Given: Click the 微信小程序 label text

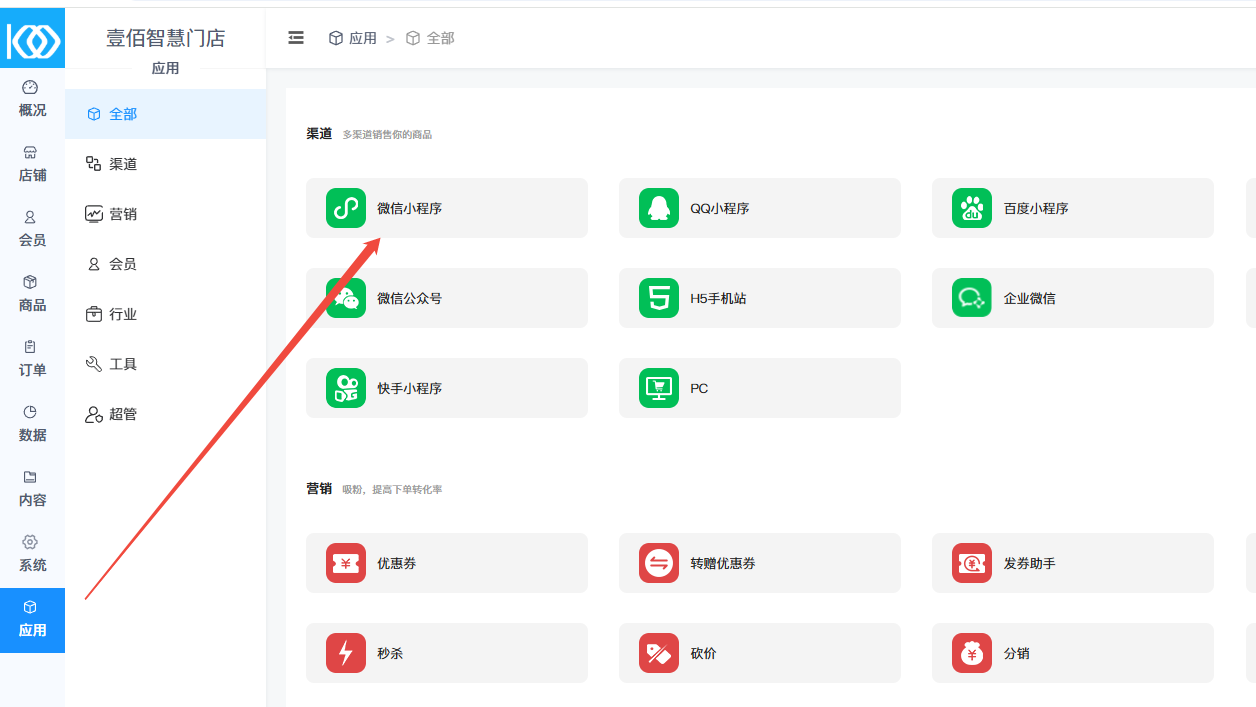Looking at the screenshot, I should (x=409, y=209).
